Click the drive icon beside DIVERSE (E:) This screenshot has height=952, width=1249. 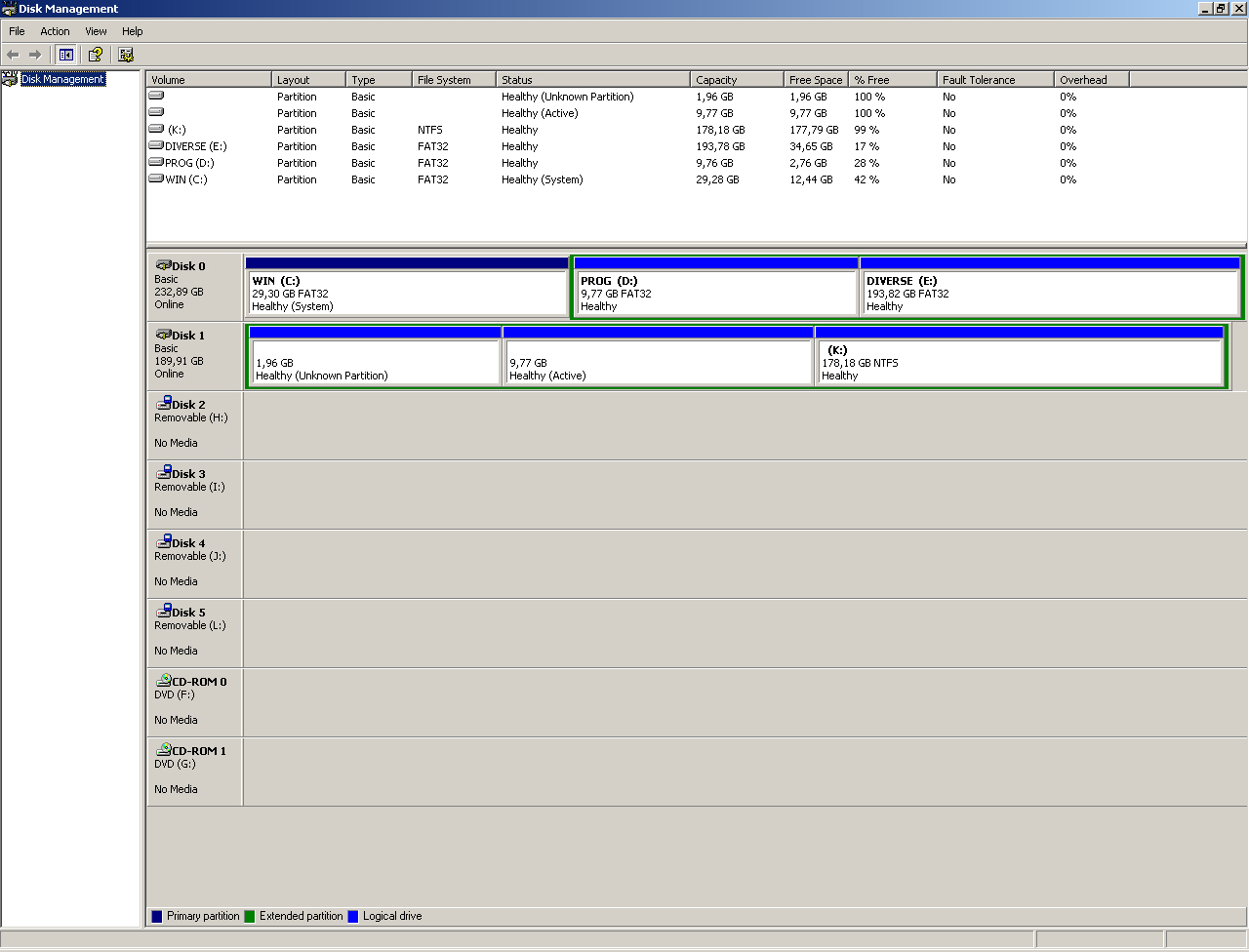pos(156,145)
